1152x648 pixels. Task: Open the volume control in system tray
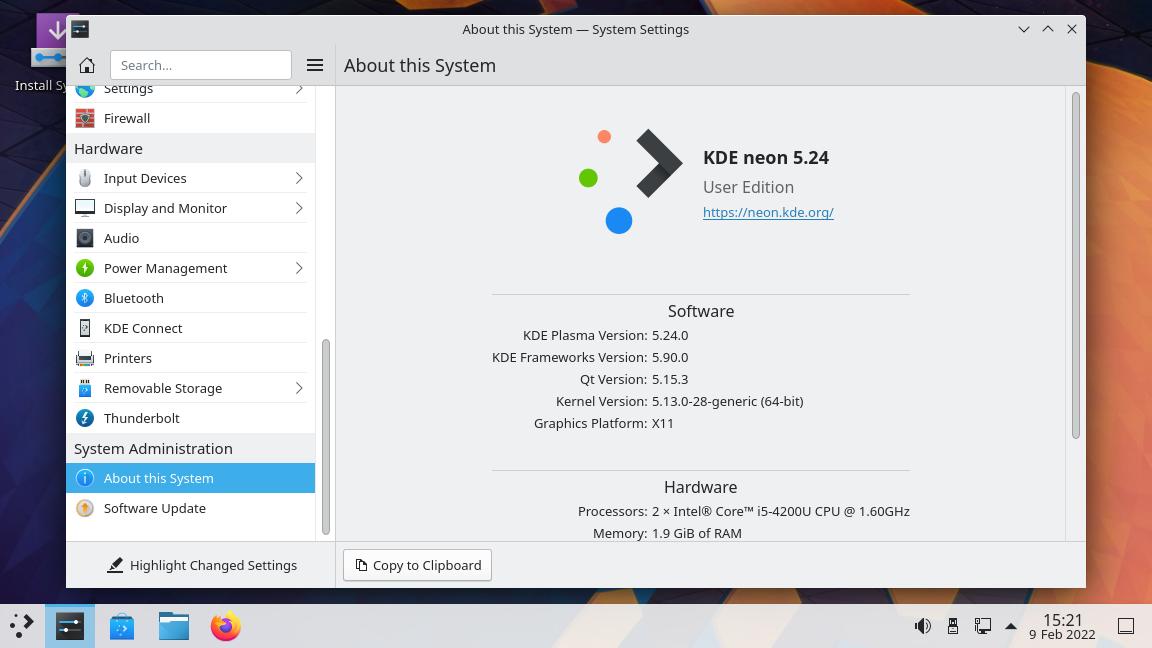(923, 626)
